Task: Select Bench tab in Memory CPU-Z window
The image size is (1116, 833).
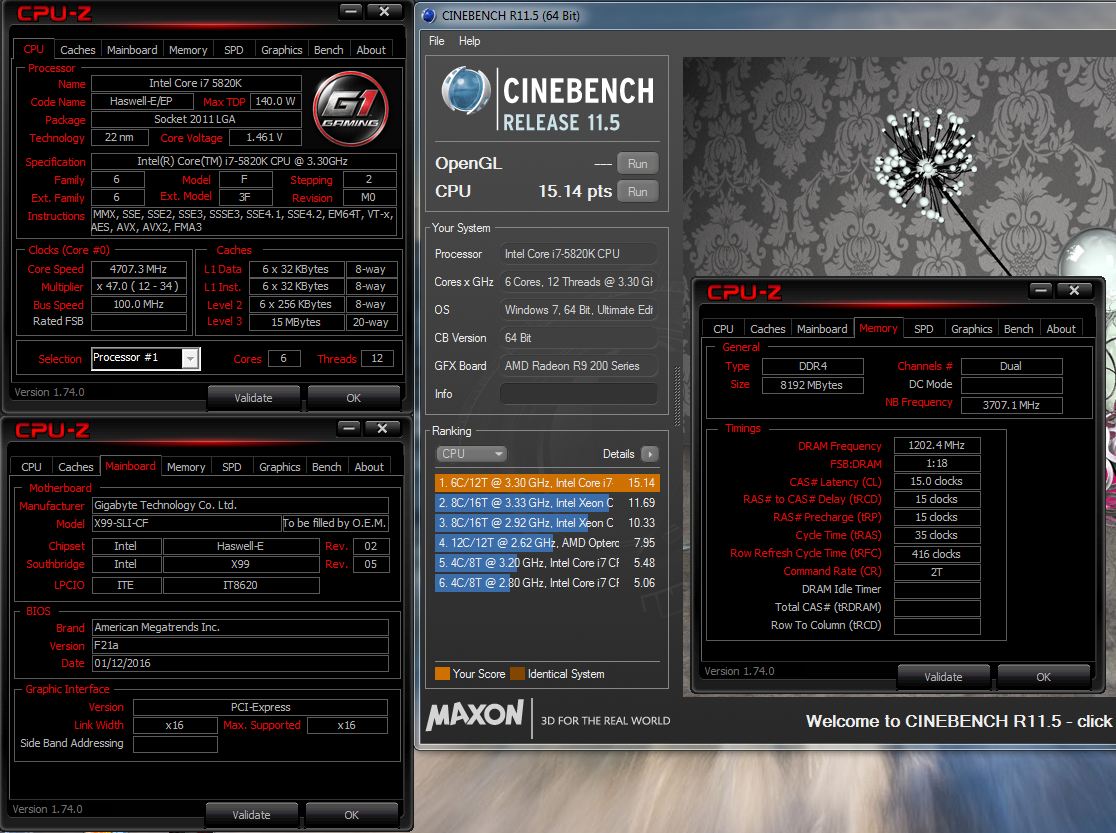Action: point(1018,329)
